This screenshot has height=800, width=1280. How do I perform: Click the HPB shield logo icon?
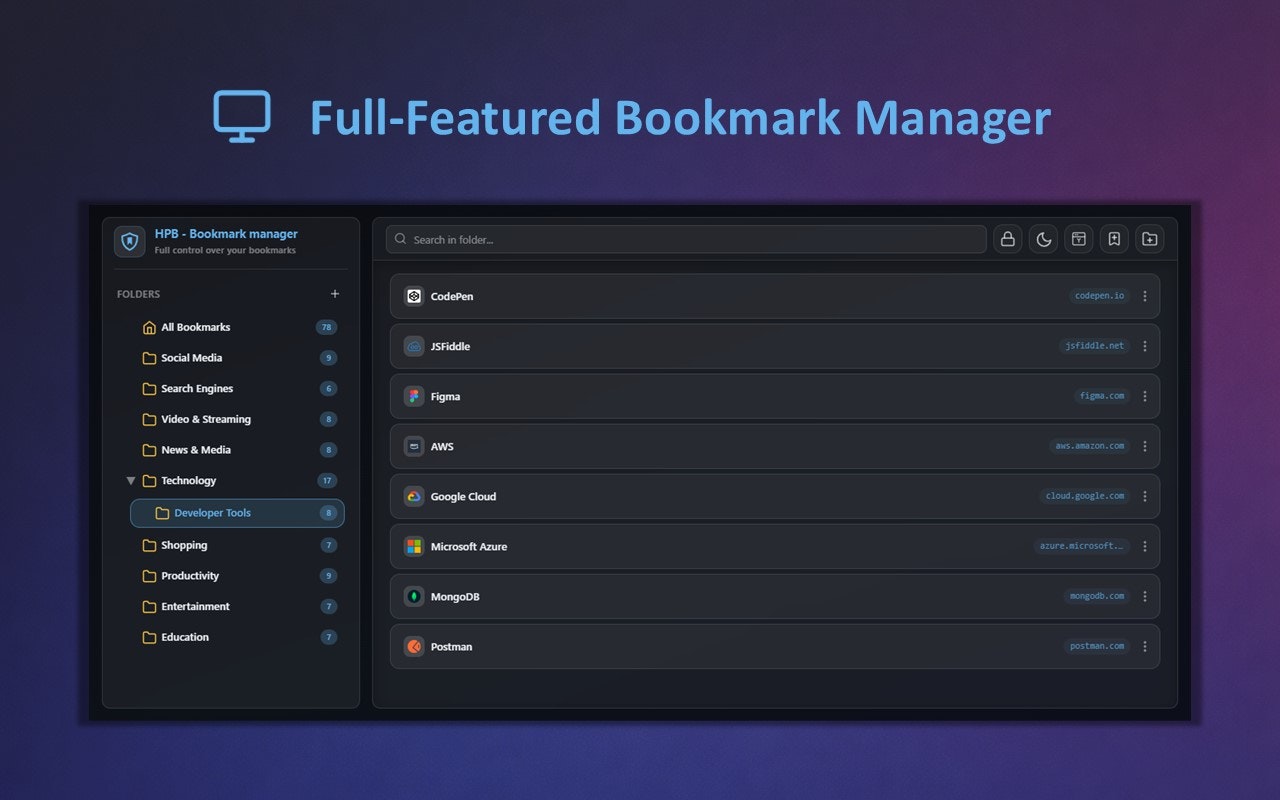(130, 241)
